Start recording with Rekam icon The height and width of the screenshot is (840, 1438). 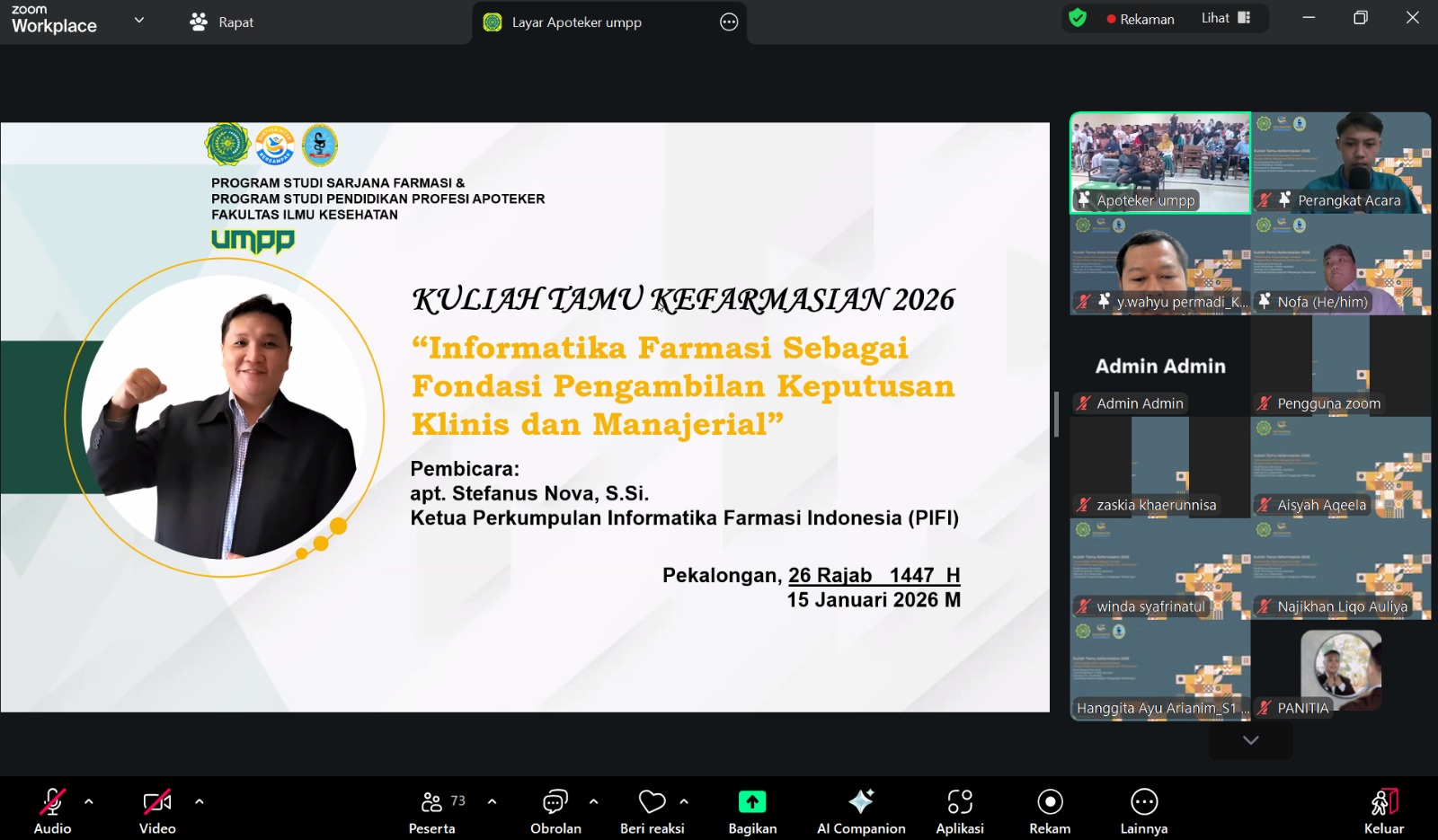tap(1050, 802)
